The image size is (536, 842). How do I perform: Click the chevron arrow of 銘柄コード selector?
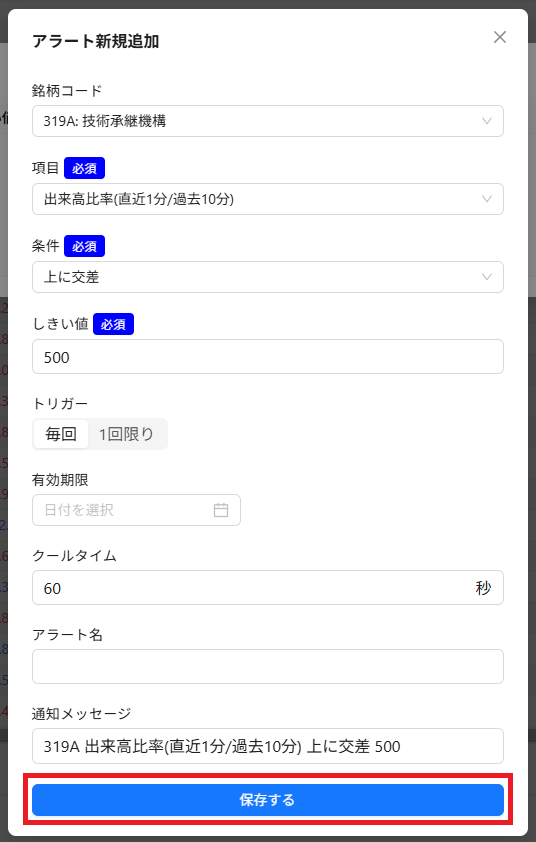(487, 121)
